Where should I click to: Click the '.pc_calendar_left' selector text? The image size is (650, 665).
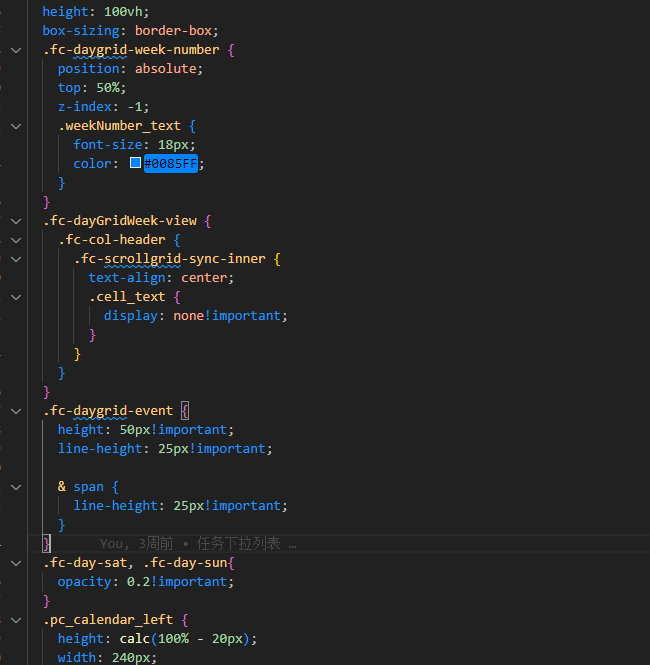point(108,620)
